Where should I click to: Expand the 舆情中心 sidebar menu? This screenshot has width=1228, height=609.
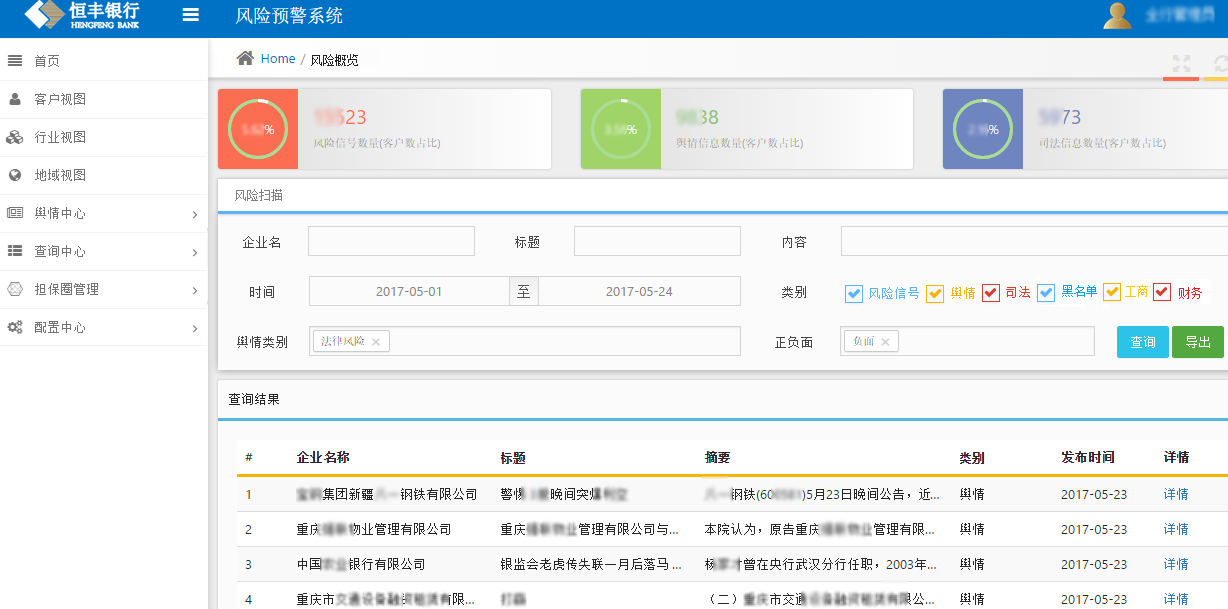tap(103, 213)
